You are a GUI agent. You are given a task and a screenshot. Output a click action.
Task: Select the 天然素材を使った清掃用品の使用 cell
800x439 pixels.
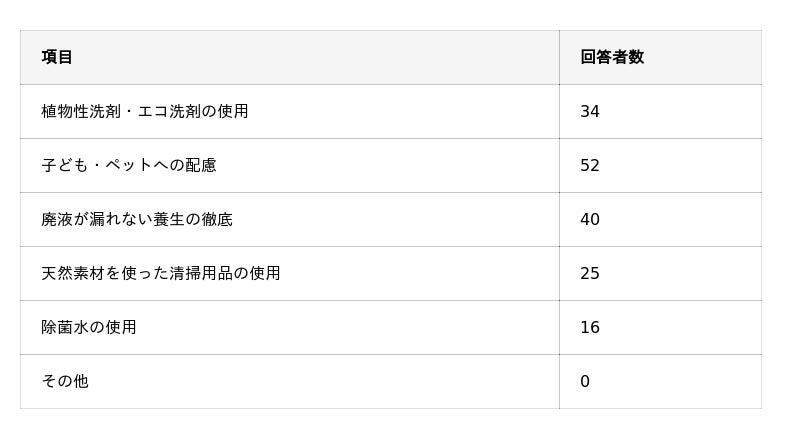click(161, 273)
